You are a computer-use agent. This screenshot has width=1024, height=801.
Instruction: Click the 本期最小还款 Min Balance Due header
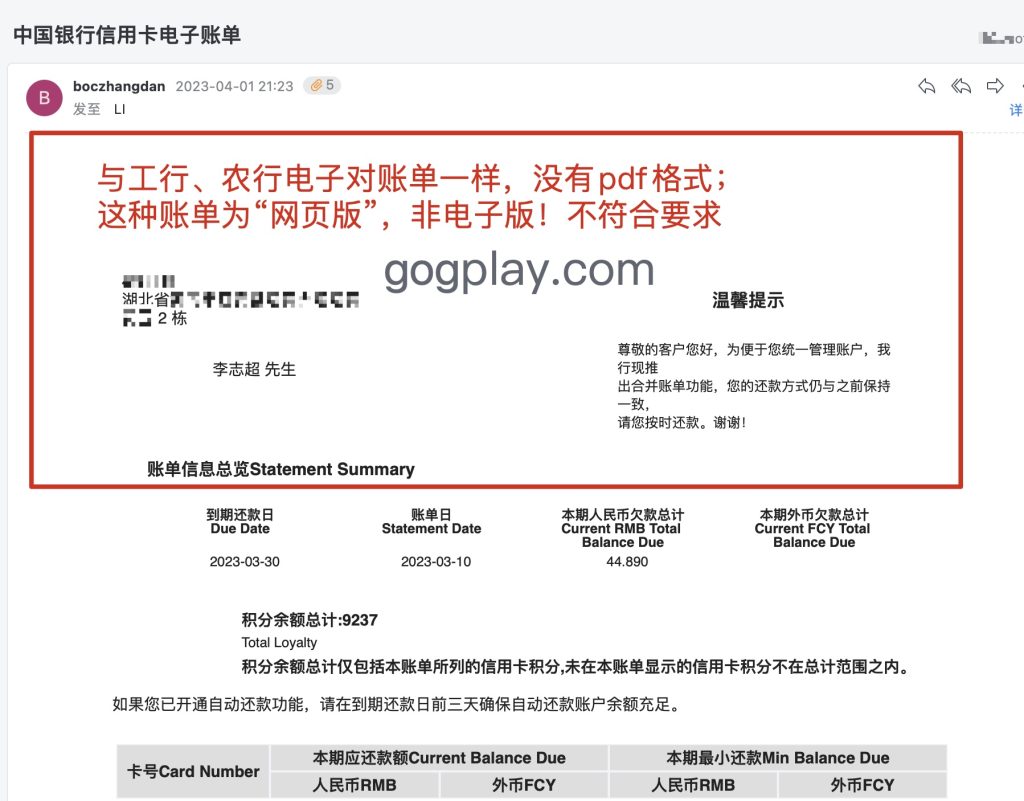point(777,758)
